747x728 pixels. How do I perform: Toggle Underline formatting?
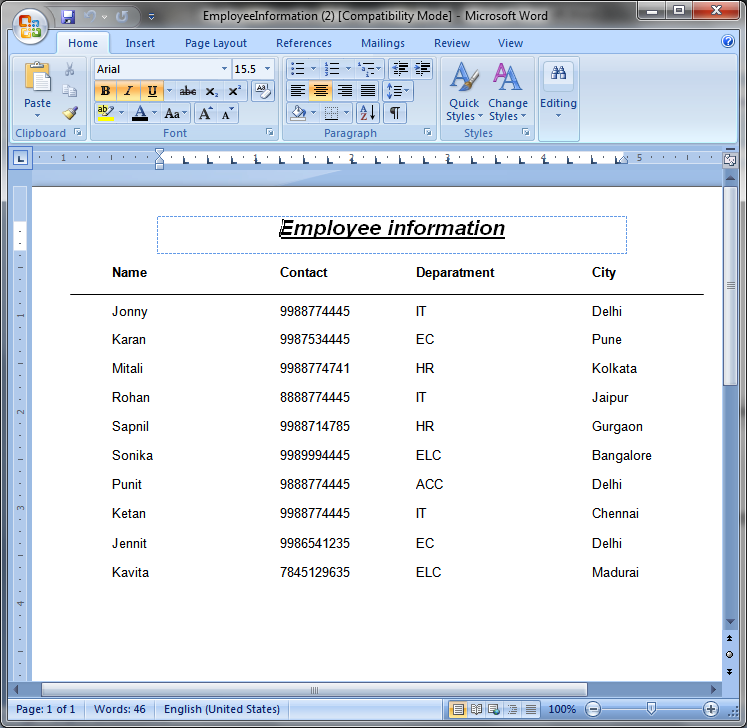coord(152,91)
